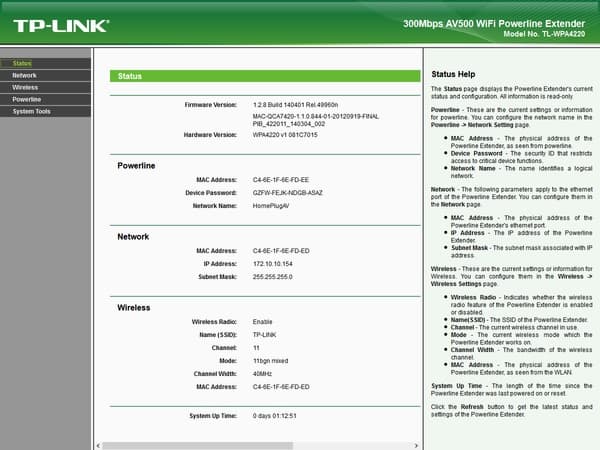
Task: Click Powerline MAC address C4-6E-1F-6E-FD-EE
Action: pos(280,180)
